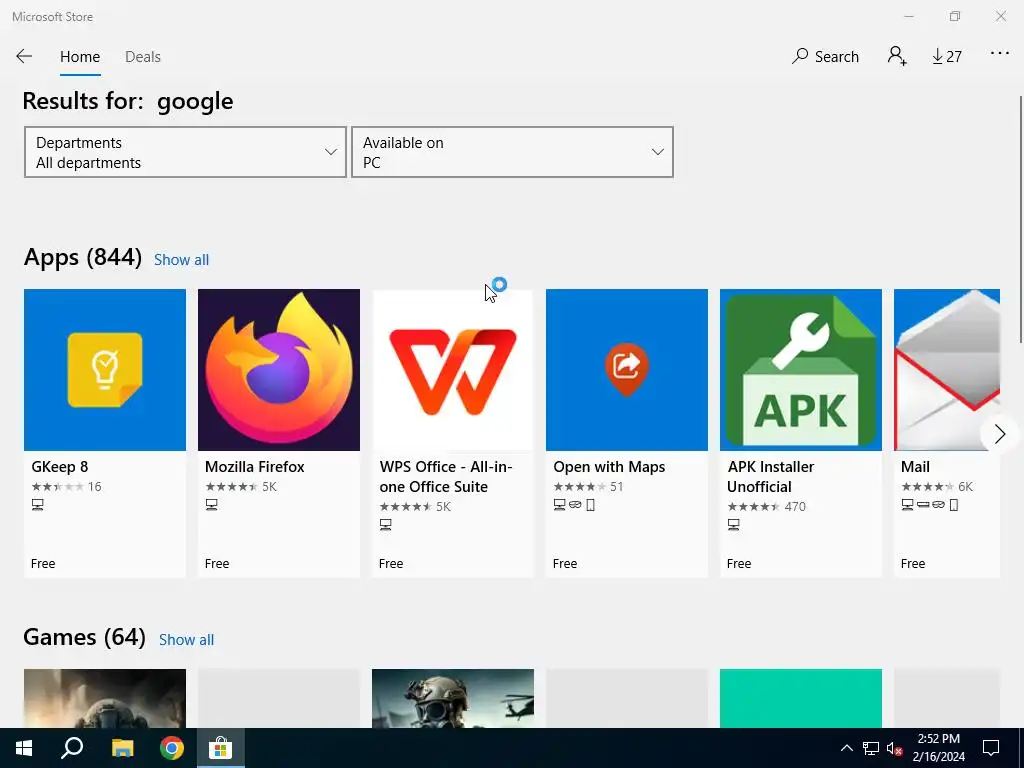
Task: Open the Mail envelope app tile
Action: (x=946, y=370)
